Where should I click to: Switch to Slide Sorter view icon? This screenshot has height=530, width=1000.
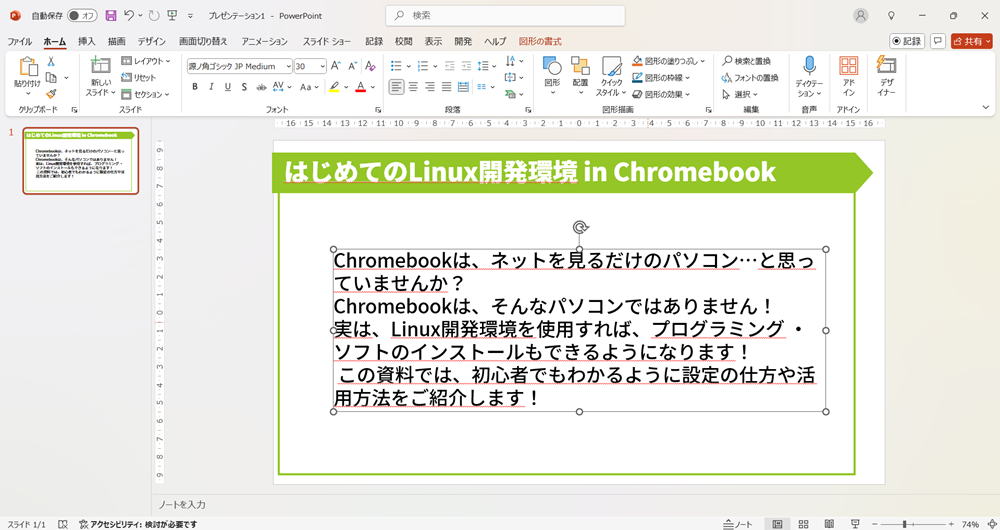point(804,524)
